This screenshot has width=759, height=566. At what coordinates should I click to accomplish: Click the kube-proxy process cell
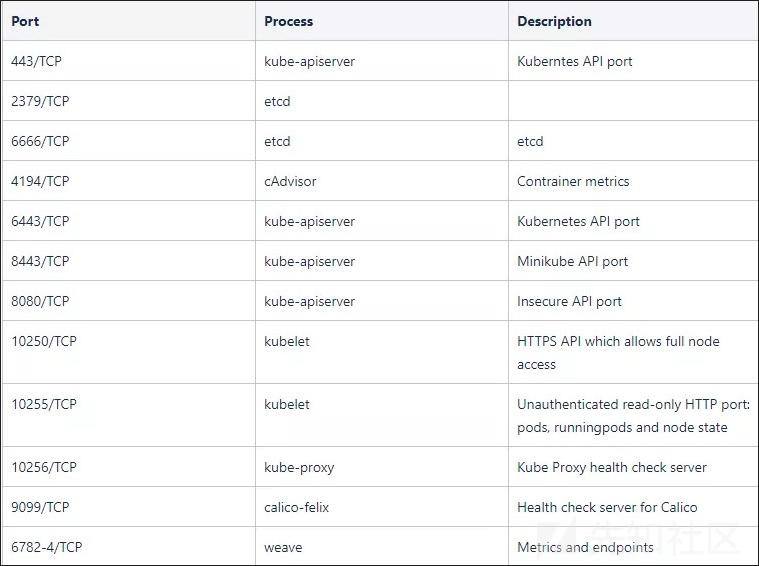tap(299, 467)
